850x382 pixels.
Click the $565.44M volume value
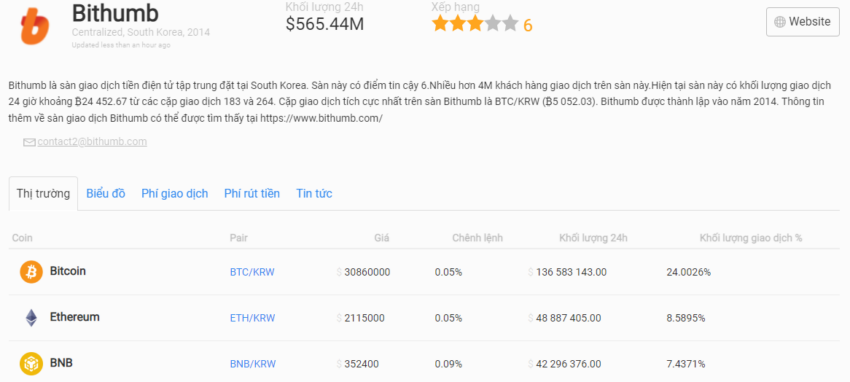pyautogui.click(x=325, y=24)
